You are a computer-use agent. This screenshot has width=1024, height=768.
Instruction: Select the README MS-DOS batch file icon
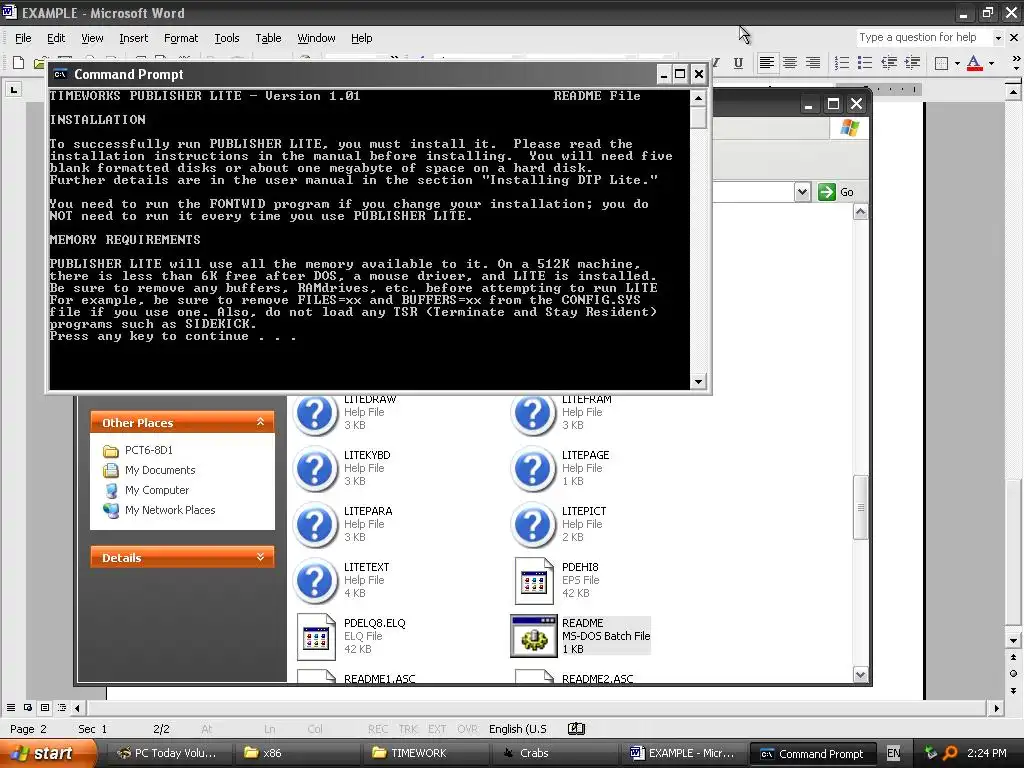click(534, 636)
